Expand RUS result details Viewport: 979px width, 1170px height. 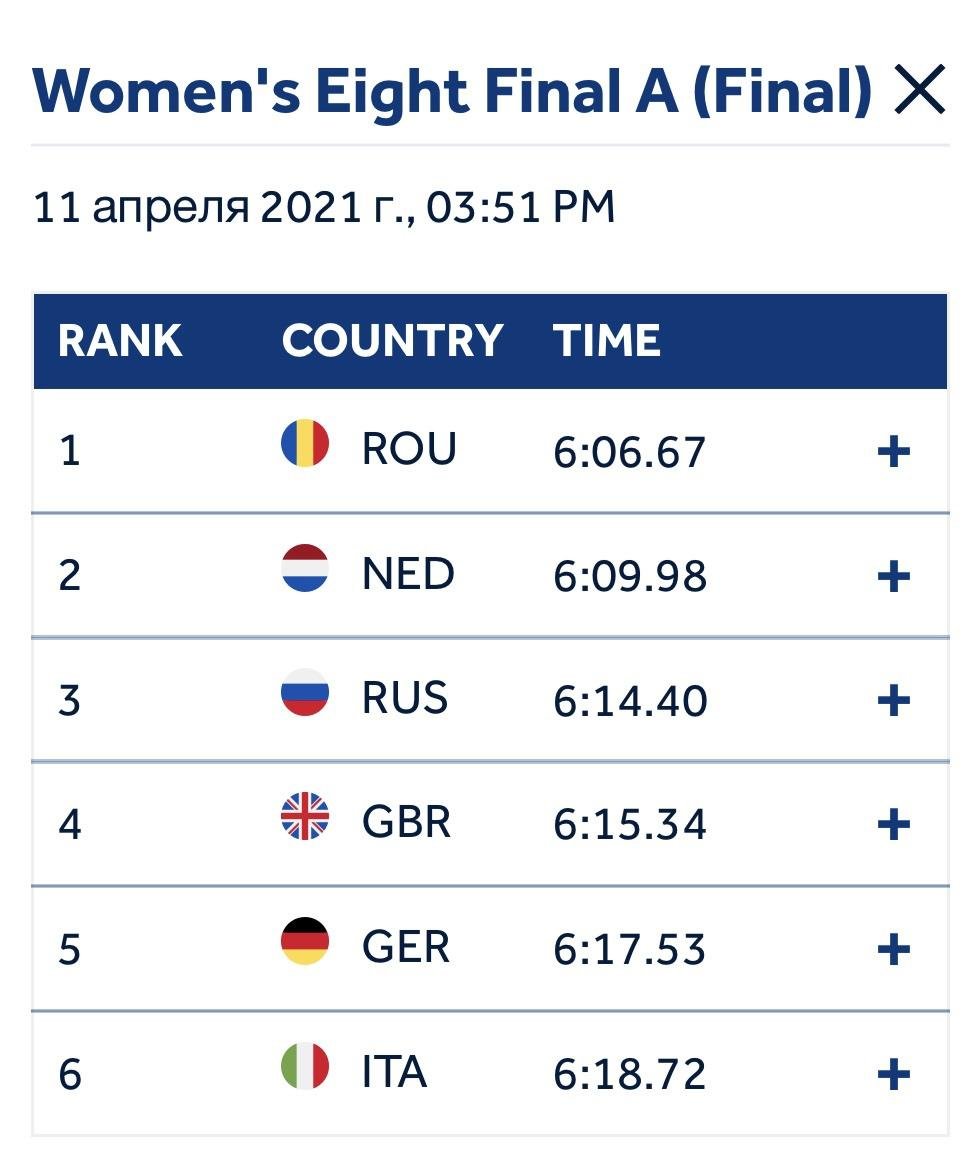tap(893, 701)
